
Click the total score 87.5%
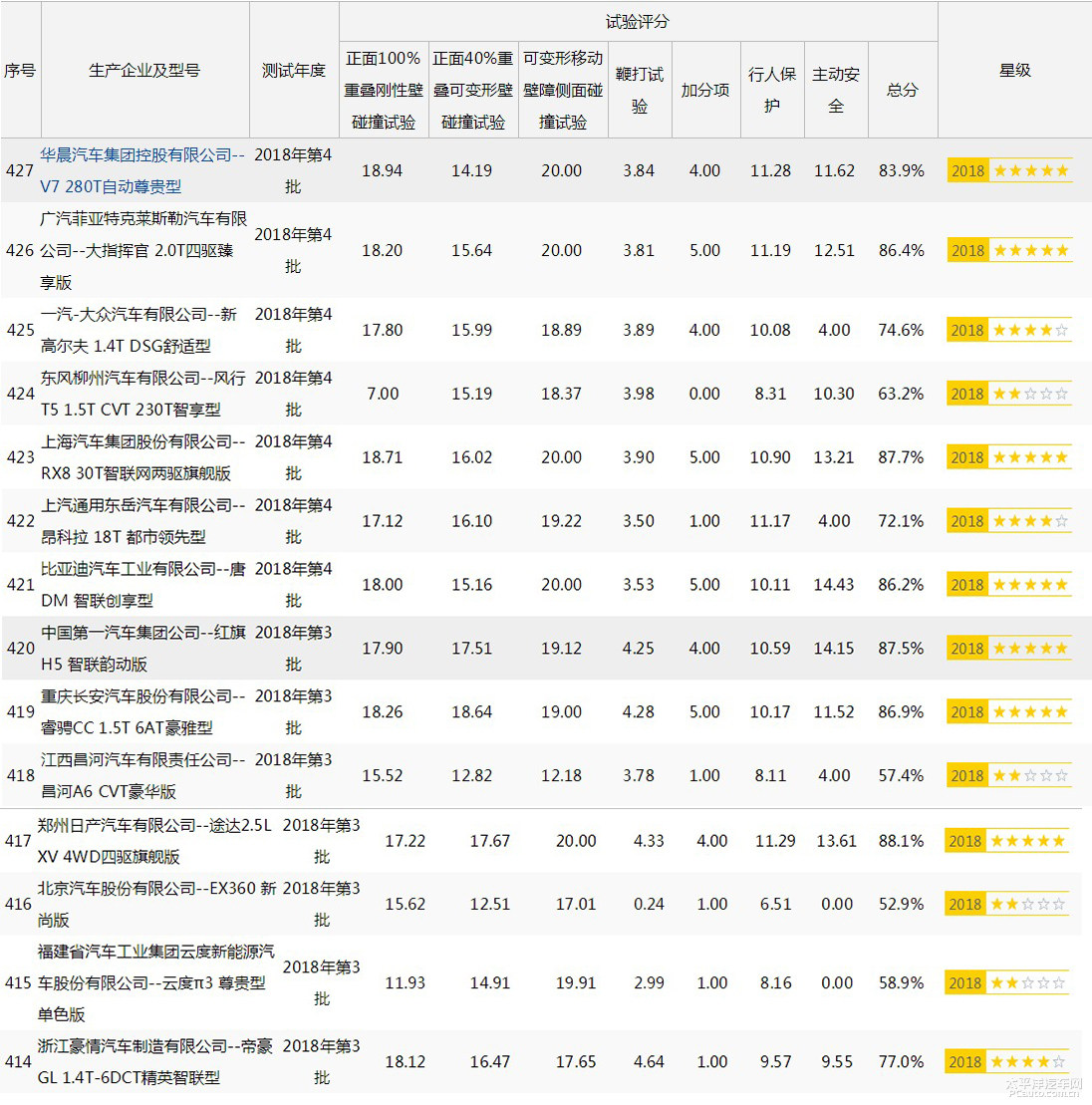tap(901, 648)
